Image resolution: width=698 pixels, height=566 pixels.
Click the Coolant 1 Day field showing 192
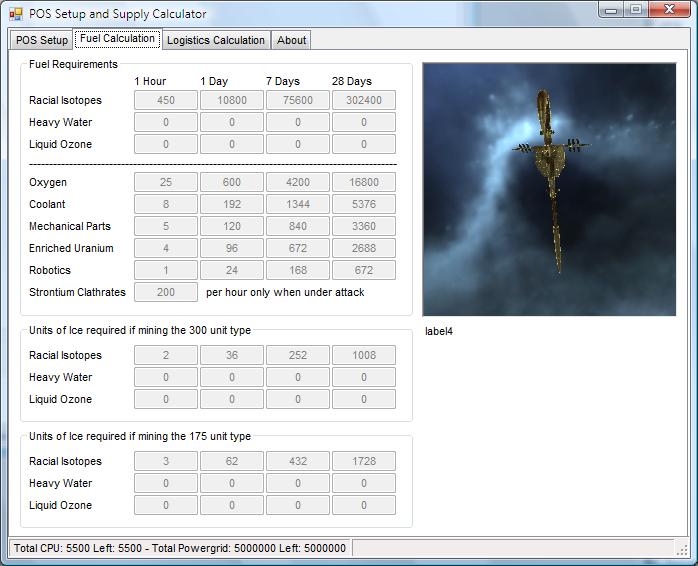[231, 204]
